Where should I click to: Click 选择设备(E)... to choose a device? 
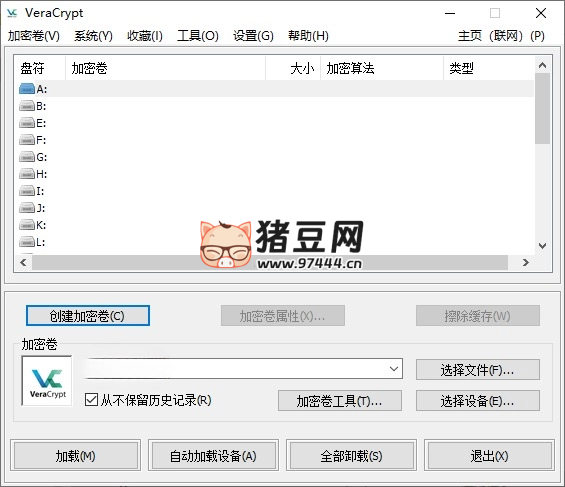(478, 401)
